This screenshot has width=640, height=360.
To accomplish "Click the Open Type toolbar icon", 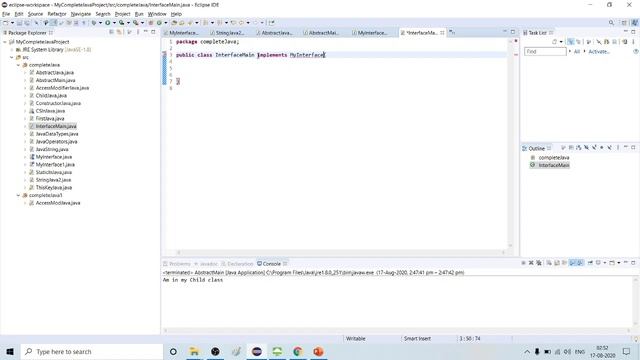I will coord(174,23).
